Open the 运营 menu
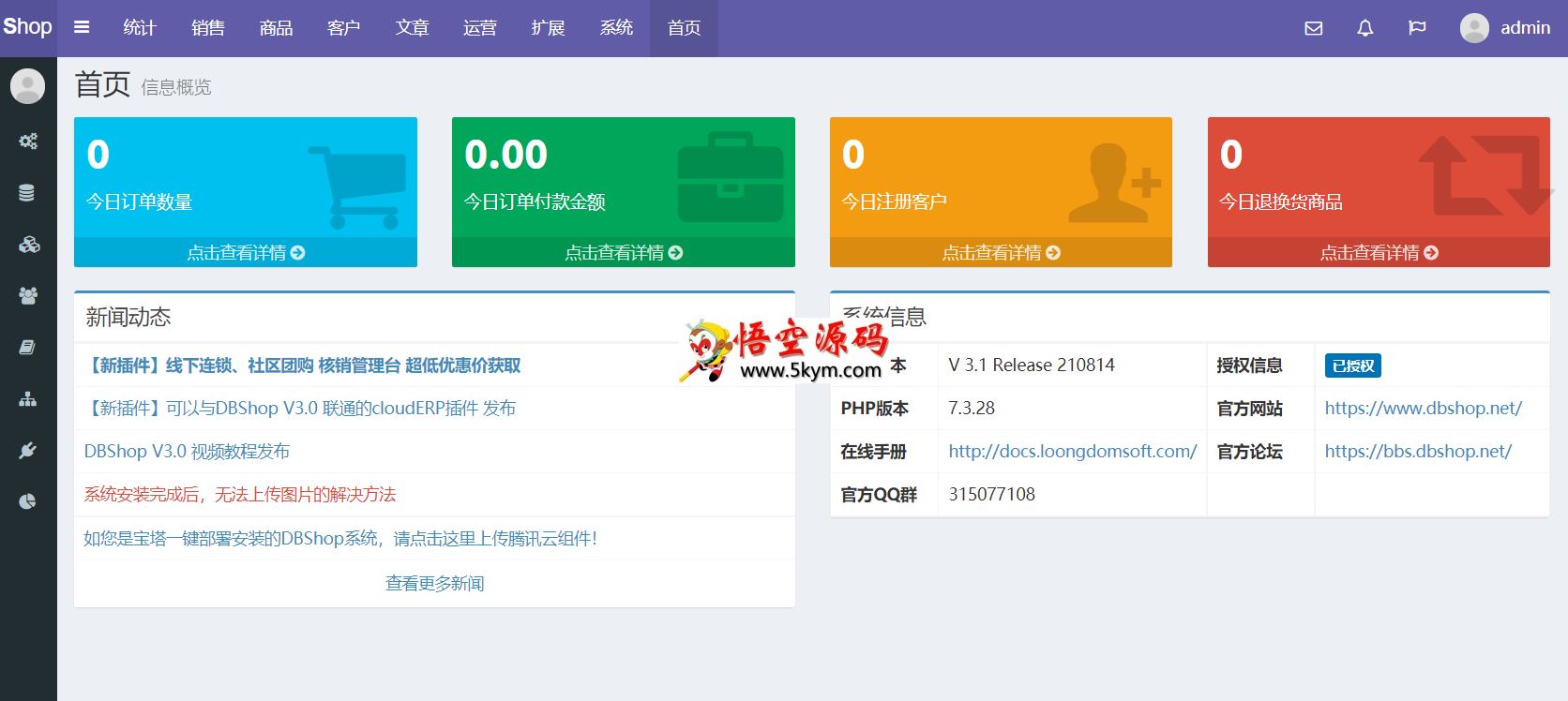The image size is (1568, 701). point(480,28)
